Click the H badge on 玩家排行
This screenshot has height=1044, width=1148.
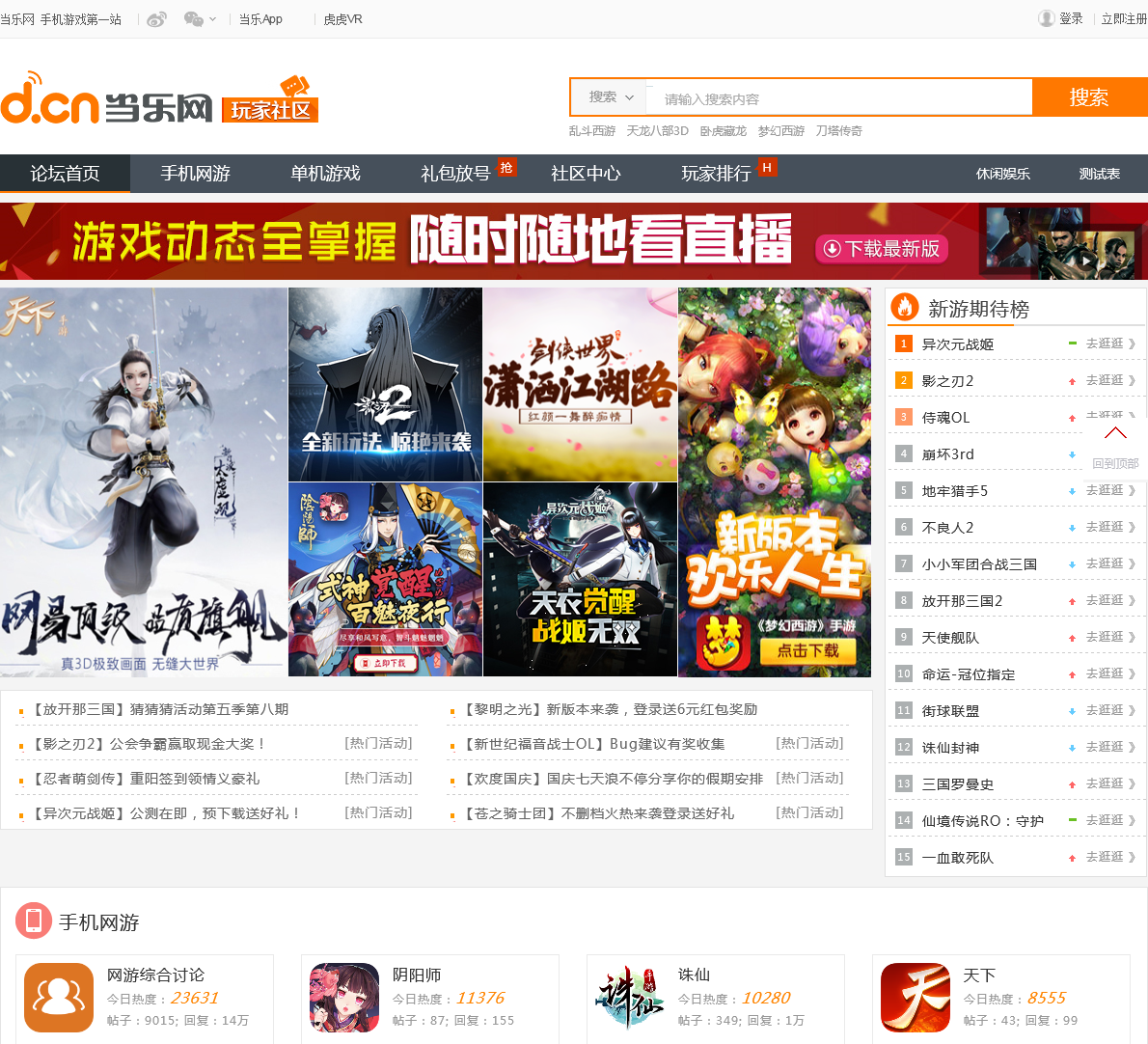[767, 167]
